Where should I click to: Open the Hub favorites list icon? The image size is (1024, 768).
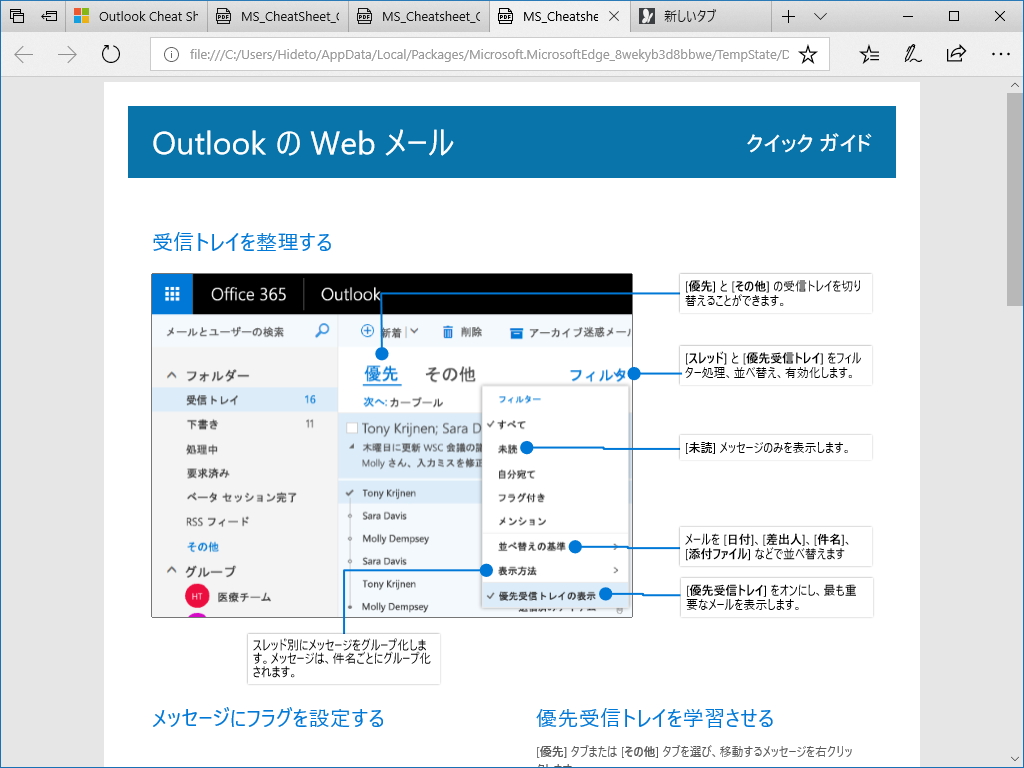(x=871, y=54)
